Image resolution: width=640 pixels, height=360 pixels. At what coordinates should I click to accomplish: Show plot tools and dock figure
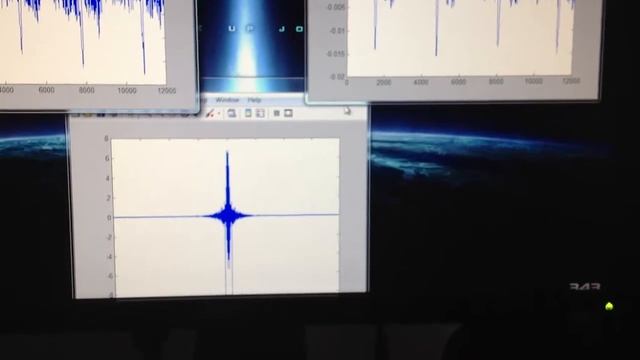coord(288,113)
